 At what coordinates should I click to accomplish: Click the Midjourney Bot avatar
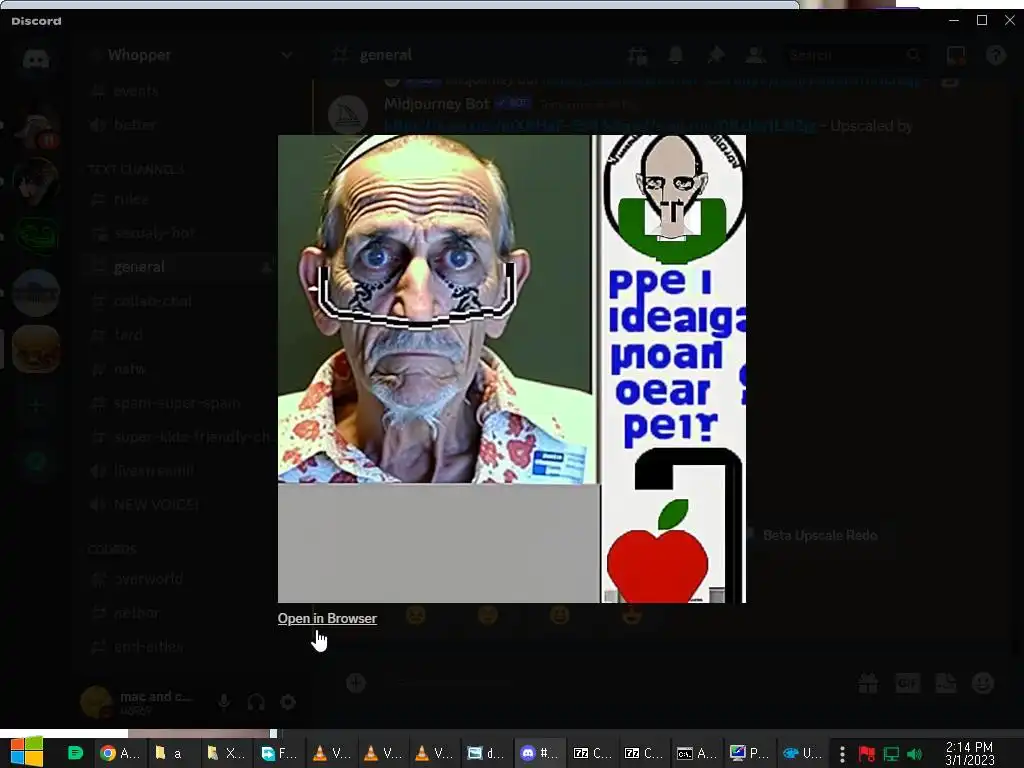point(348,114)
